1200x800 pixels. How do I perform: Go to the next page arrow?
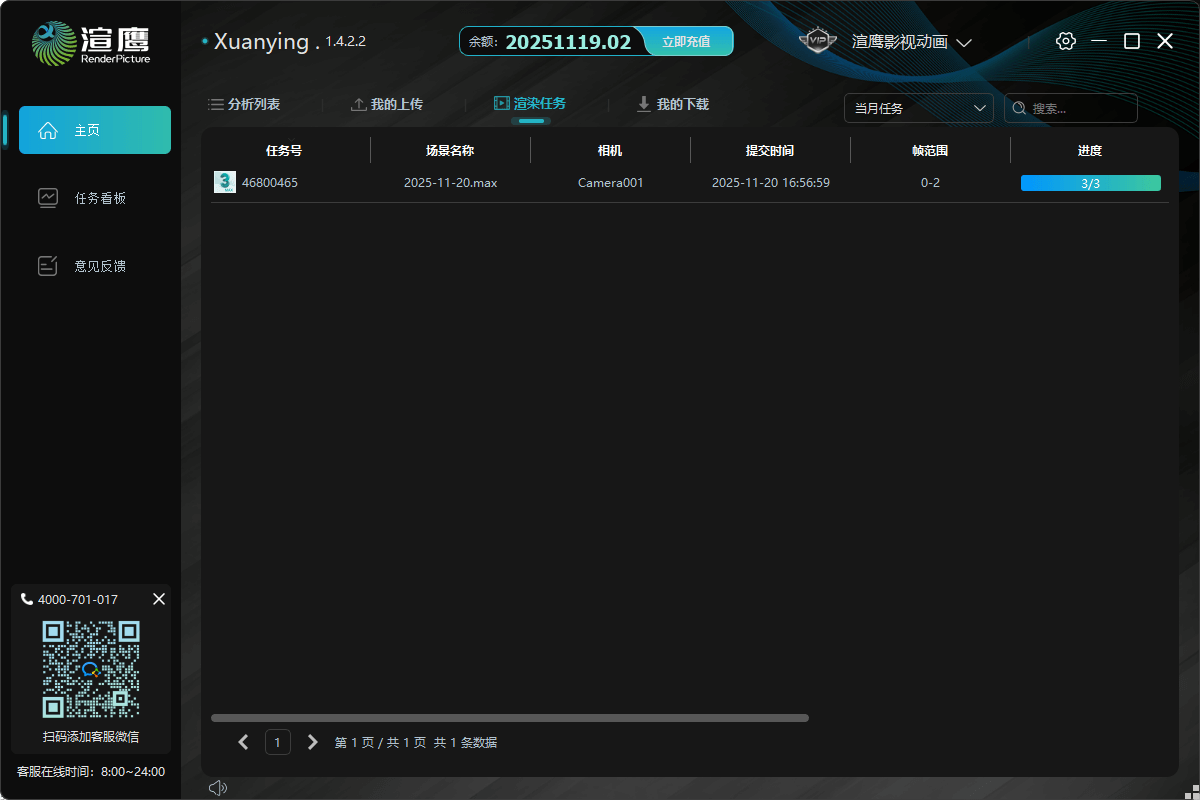312,742
